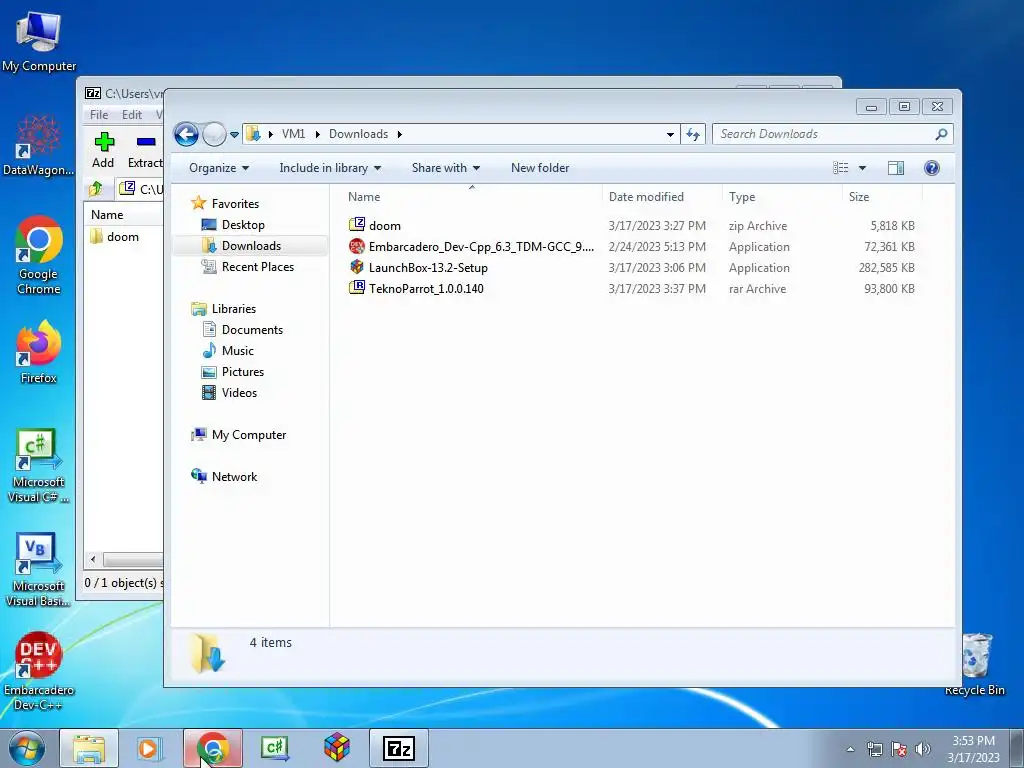Click the up-folder icon in 7-Zip
Viewport: 1024px width, 768px height.
tap(95, 189)
